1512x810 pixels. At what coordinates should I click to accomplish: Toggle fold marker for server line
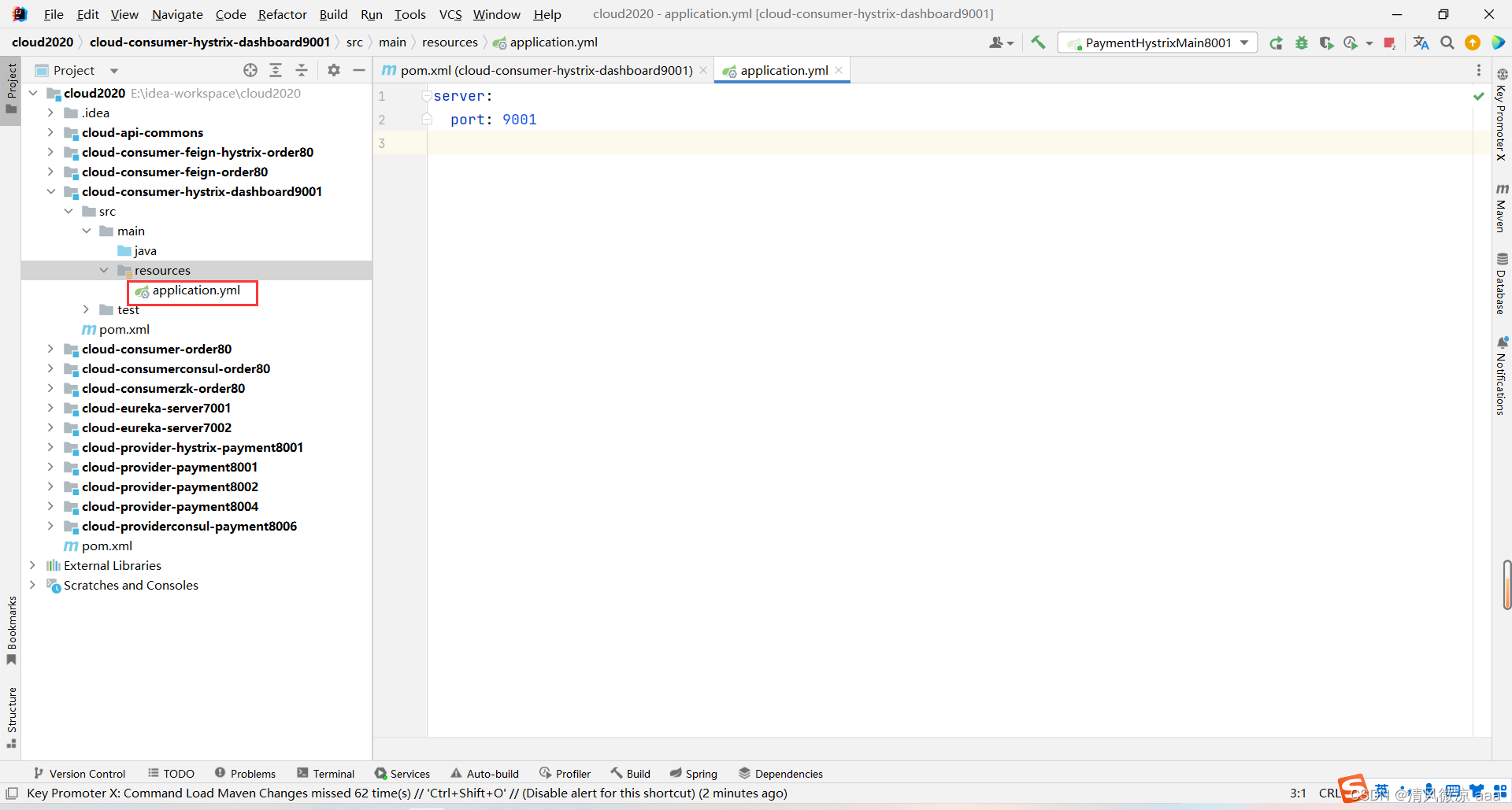pyautogui.click(x=426, y=96)
